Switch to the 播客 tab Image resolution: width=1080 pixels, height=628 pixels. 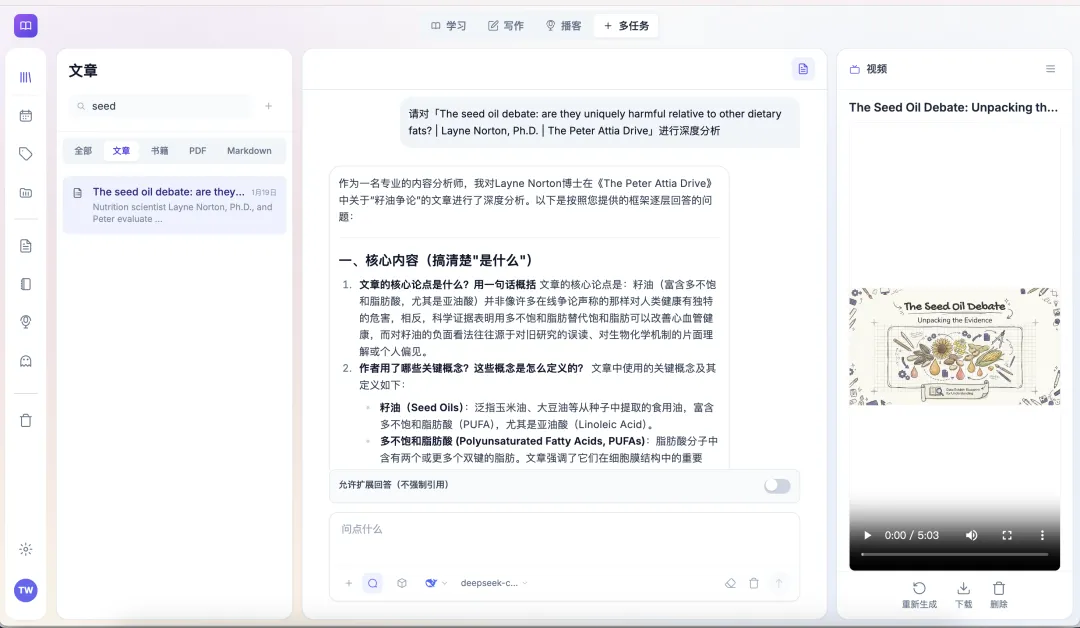click(x=563, y=25)
